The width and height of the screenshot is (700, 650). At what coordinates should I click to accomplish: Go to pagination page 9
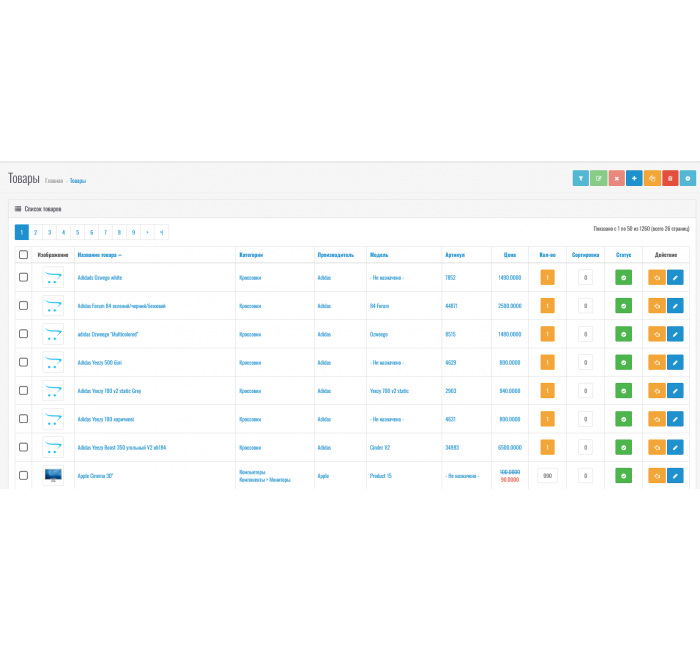(x=133, y=232)
